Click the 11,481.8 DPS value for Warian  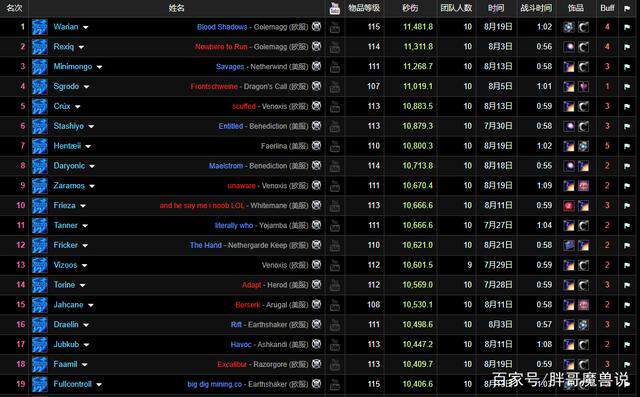point(418,27)
